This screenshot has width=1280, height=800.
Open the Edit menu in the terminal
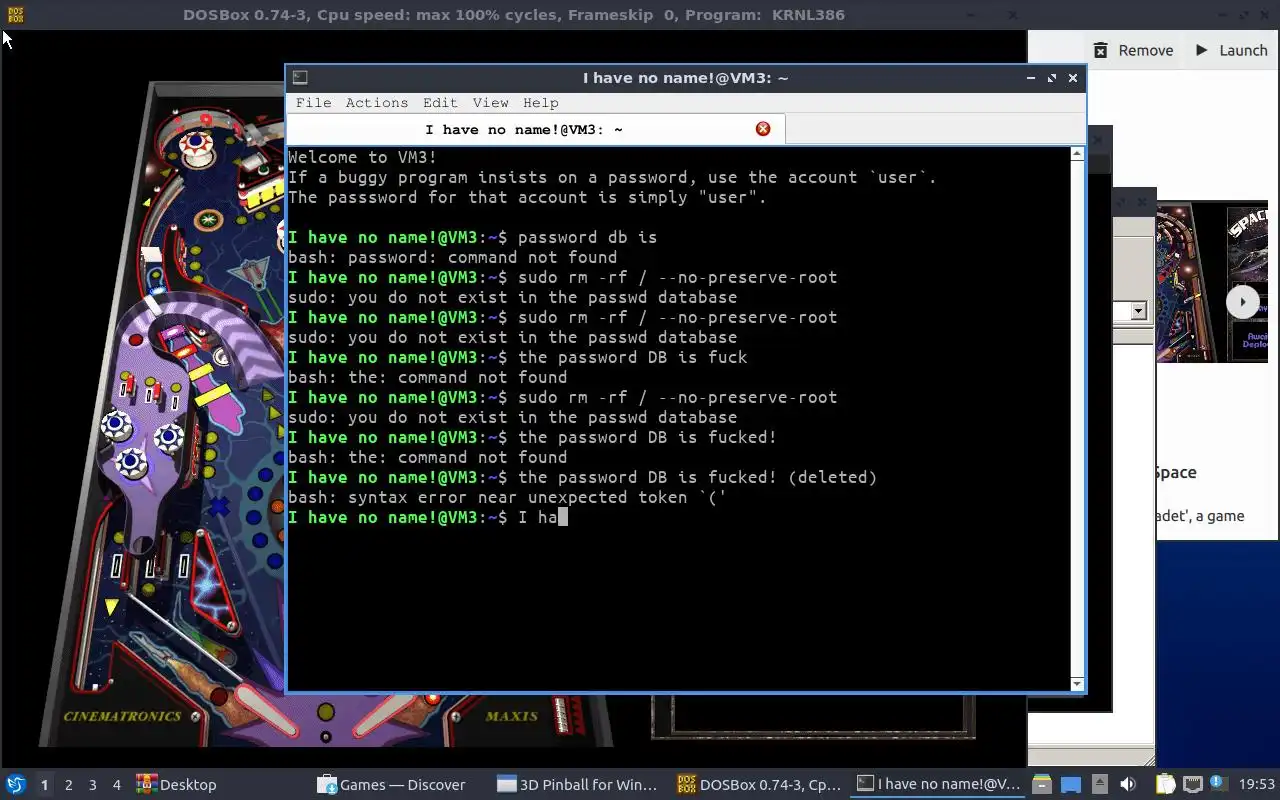click(440, 103)
